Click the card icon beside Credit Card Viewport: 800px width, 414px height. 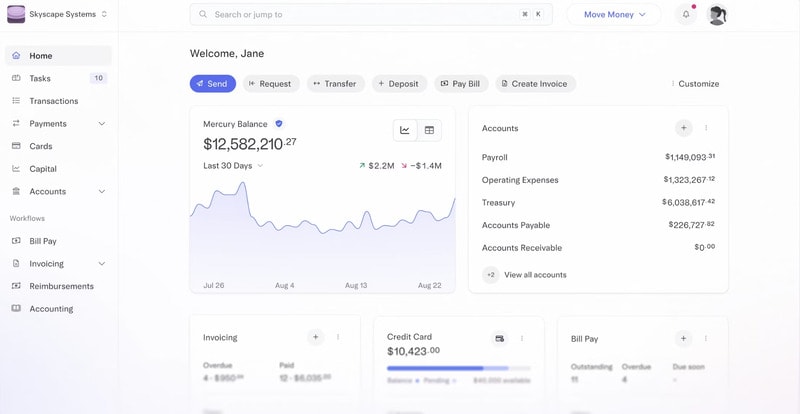point(500,338)
